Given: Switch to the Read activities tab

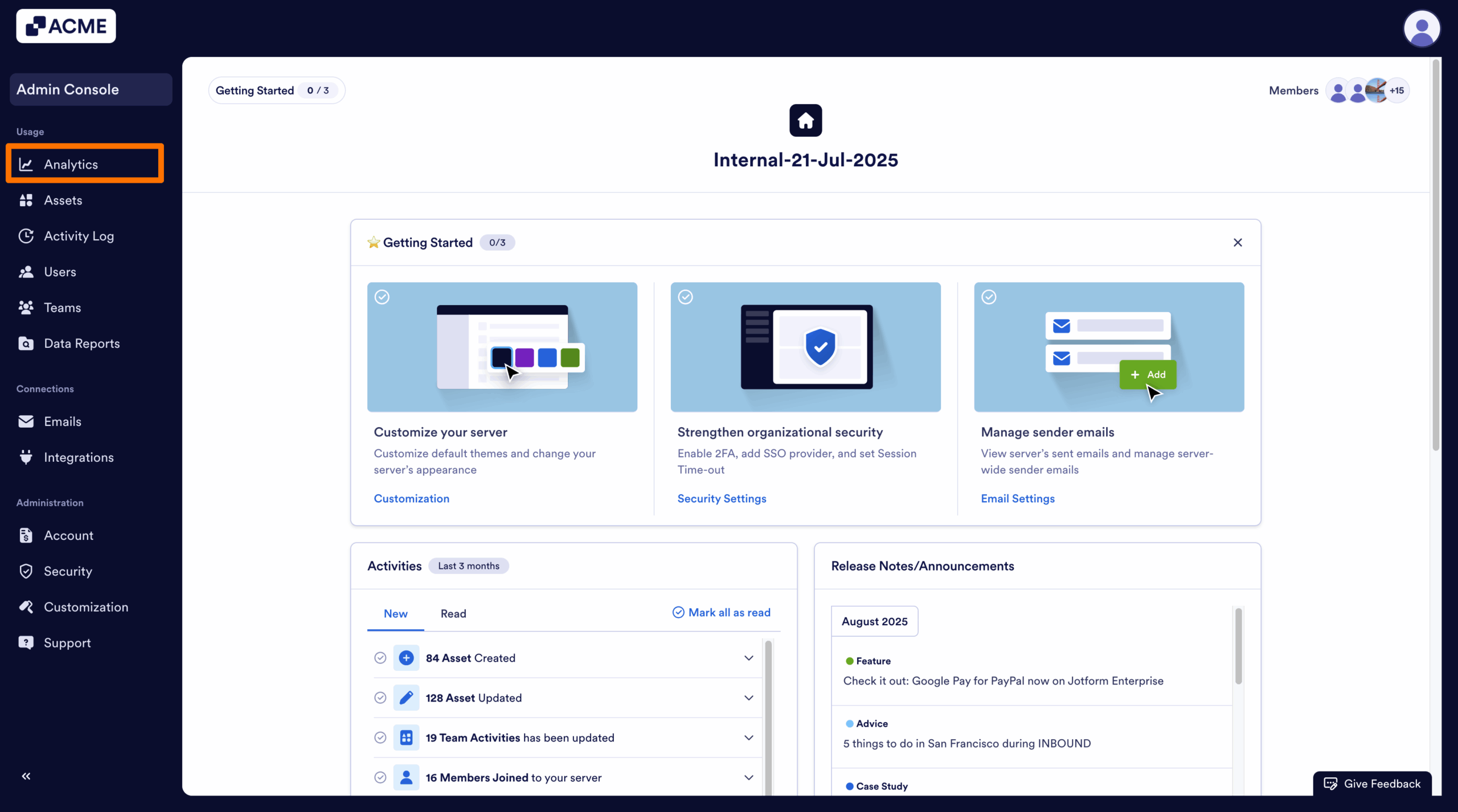Looking at the screenshot, I should pyautogui.click(x=453, y=614).
